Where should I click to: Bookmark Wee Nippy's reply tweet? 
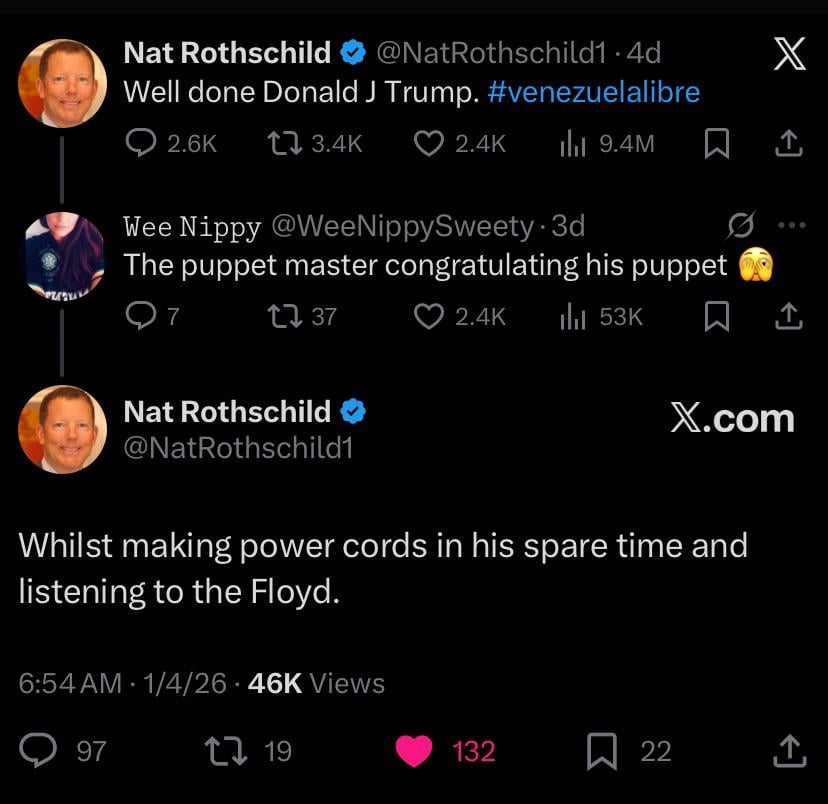point(716,317)
